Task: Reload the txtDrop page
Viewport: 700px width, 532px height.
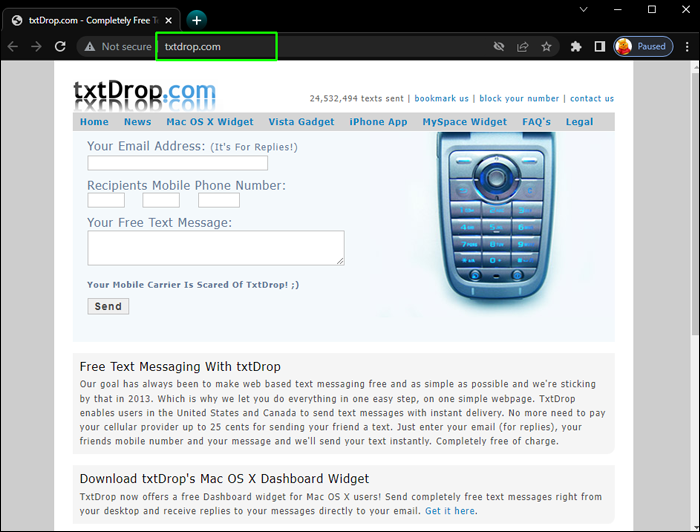Action: click(60, 46)
